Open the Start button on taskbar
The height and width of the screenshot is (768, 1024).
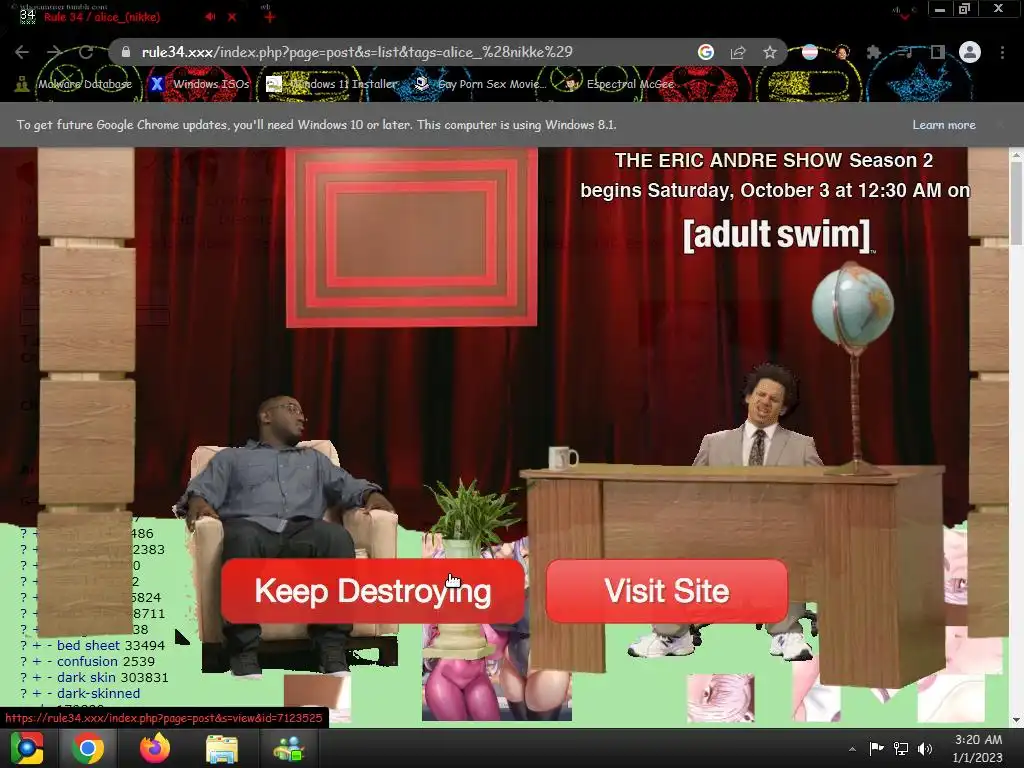pyautogui.click(x=27, y=748)
